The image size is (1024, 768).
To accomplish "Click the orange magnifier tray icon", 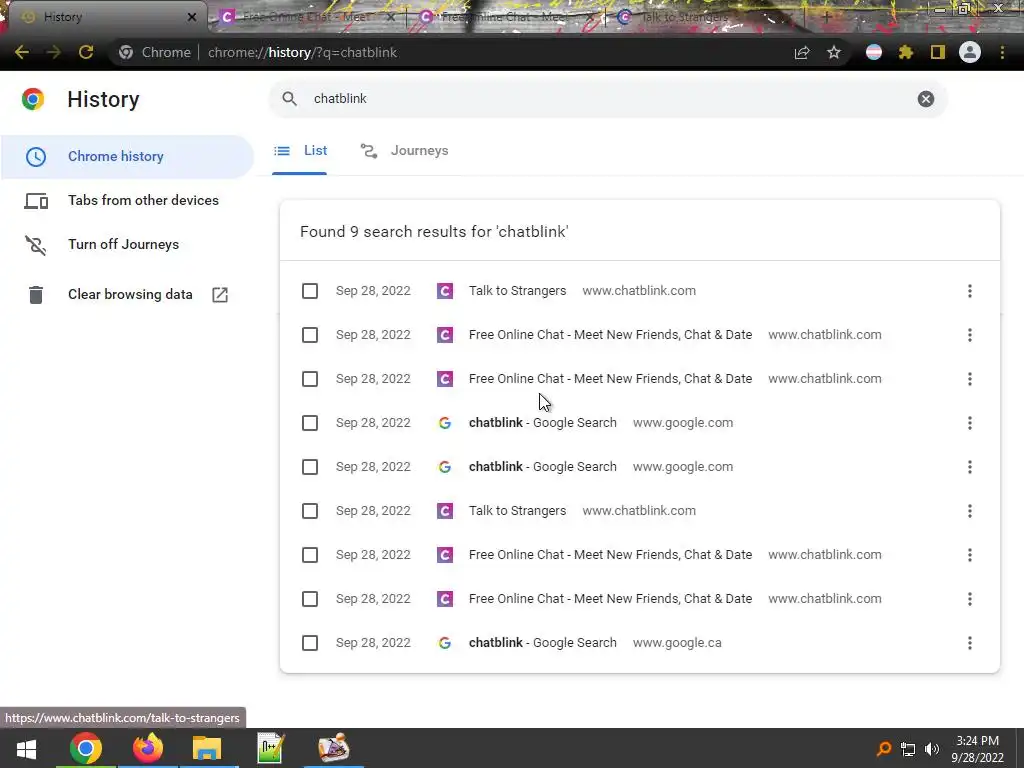I will (x=884, y=748).
